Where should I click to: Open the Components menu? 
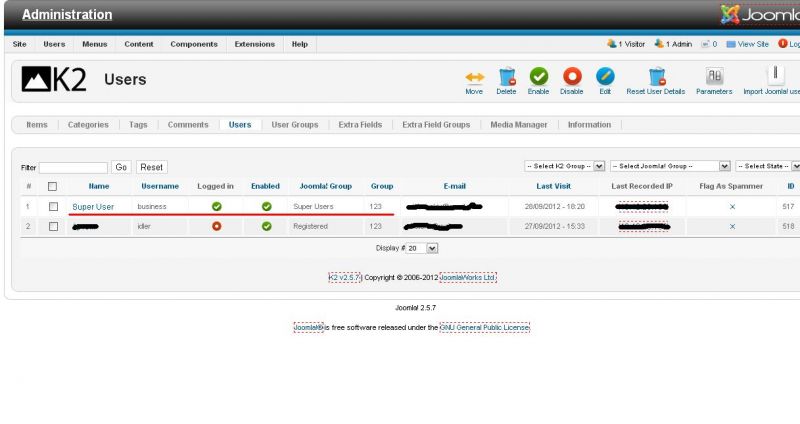point(194,44)
